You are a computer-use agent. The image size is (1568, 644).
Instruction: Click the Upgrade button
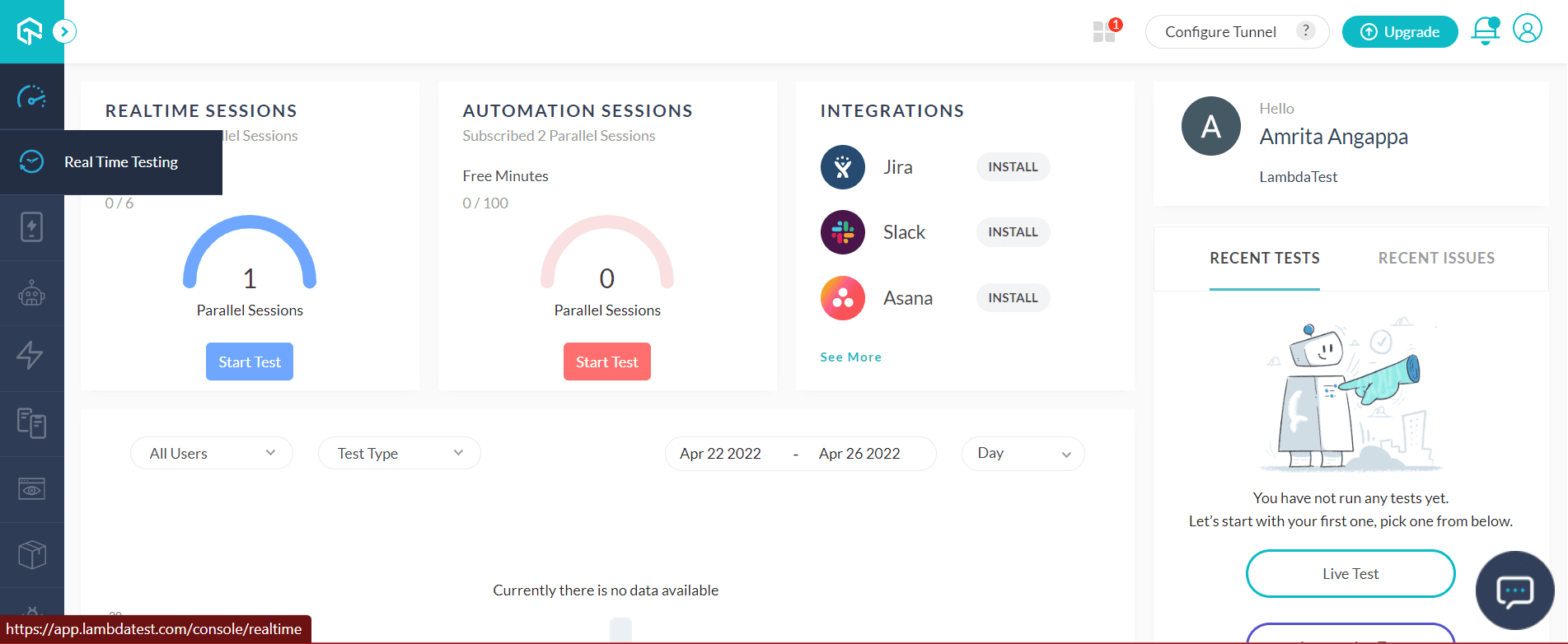tap(1399, 32)
